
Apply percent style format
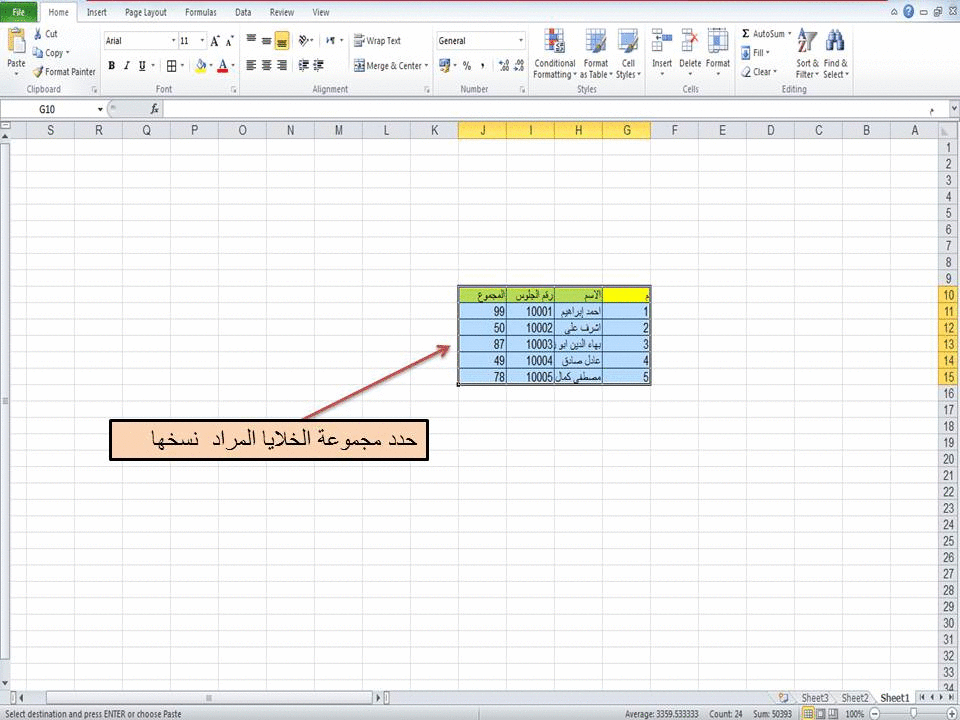click(467, 66)
